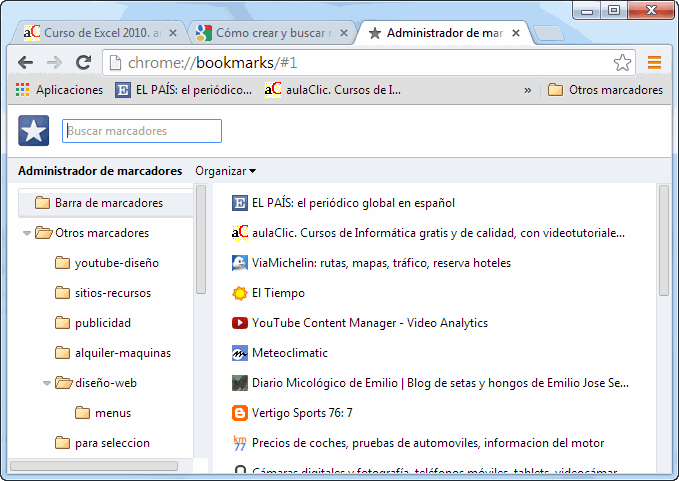
Task: Click the Google favicon on second tab
Action: click(x=203, y=33)
